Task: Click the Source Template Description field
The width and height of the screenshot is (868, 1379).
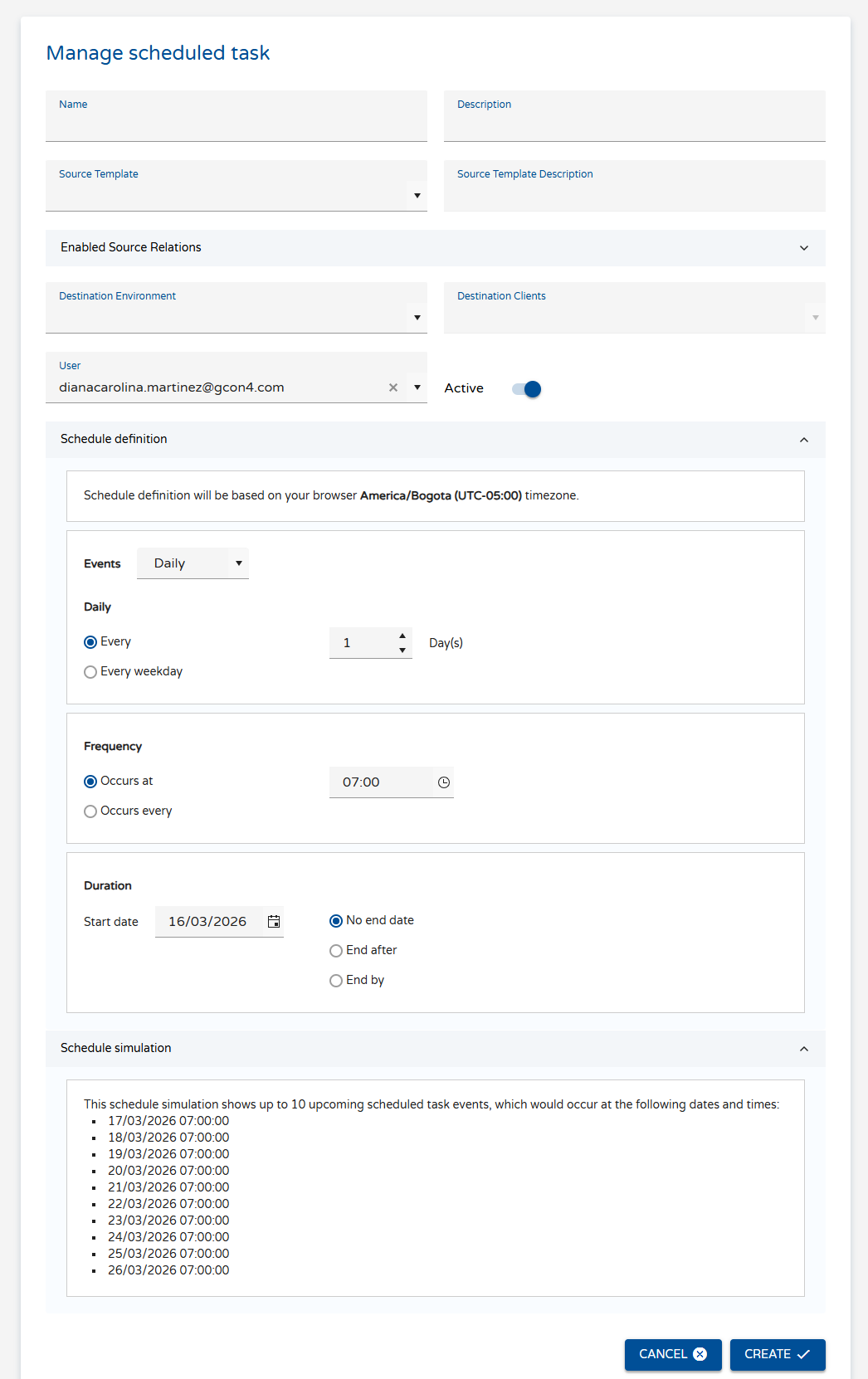Action: (635, 186)
